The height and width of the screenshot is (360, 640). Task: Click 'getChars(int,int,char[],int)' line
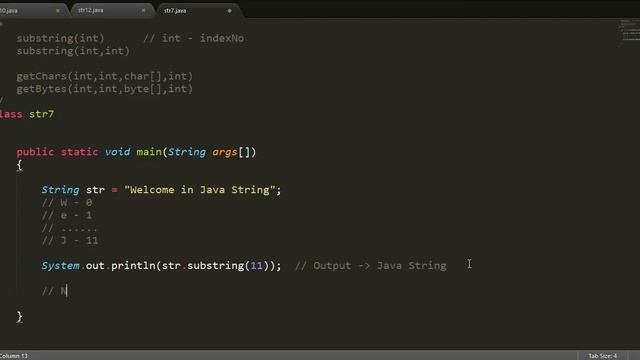104,76
